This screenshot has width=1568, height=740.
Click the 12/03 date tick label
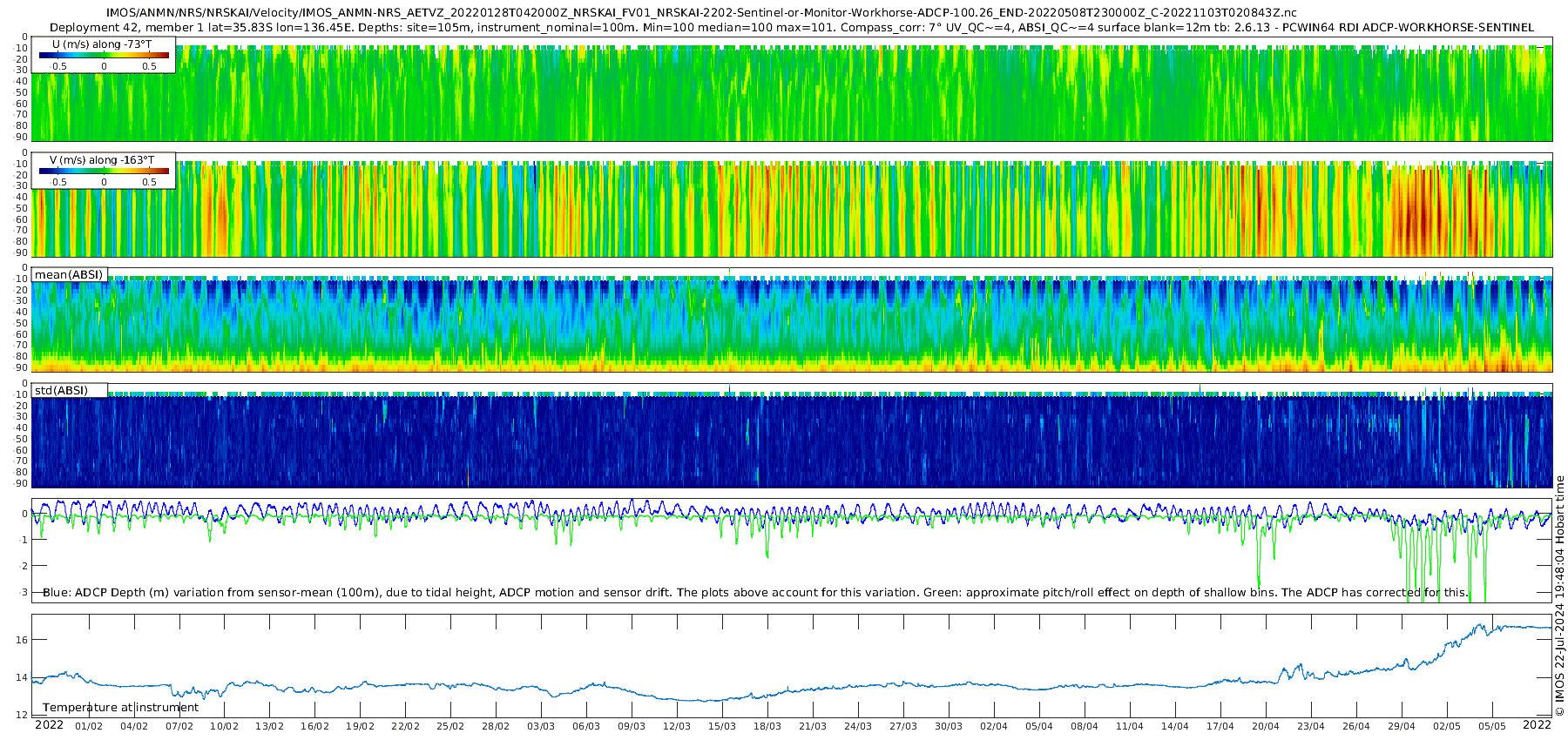678,726
